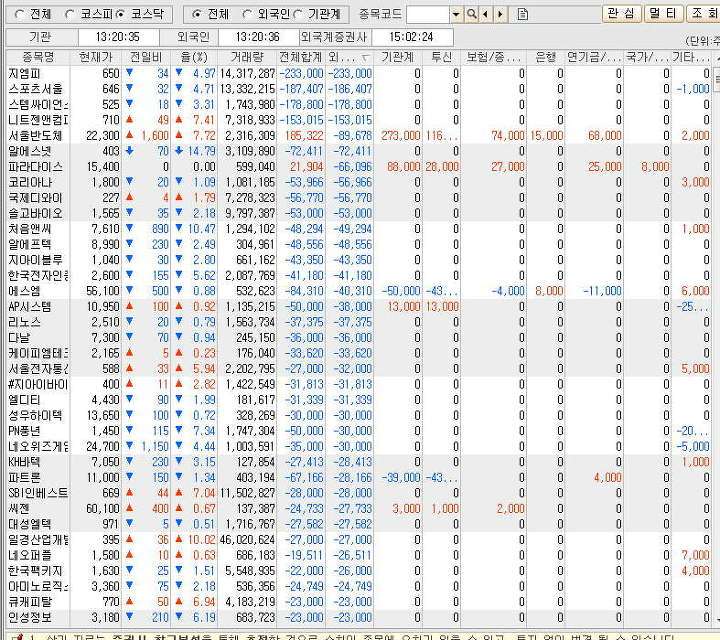720x640 pixels.
Task: Select the 에스엠 stock row
Action: tap(358, 291)
